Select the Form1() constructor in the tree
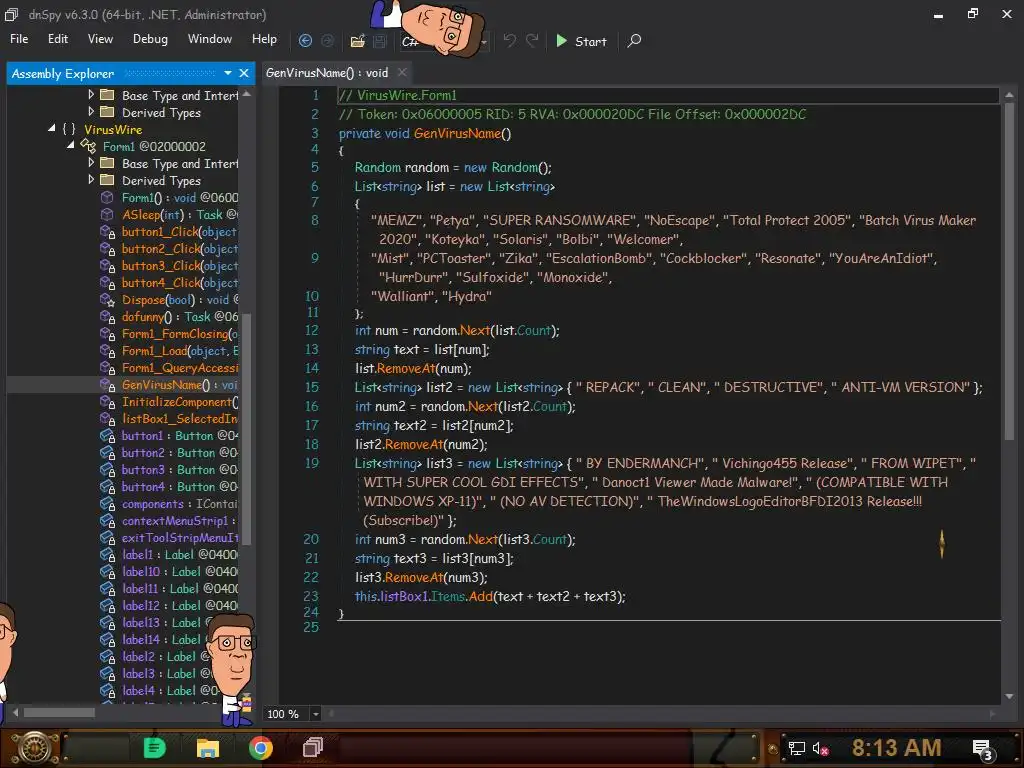 (179, 197)
